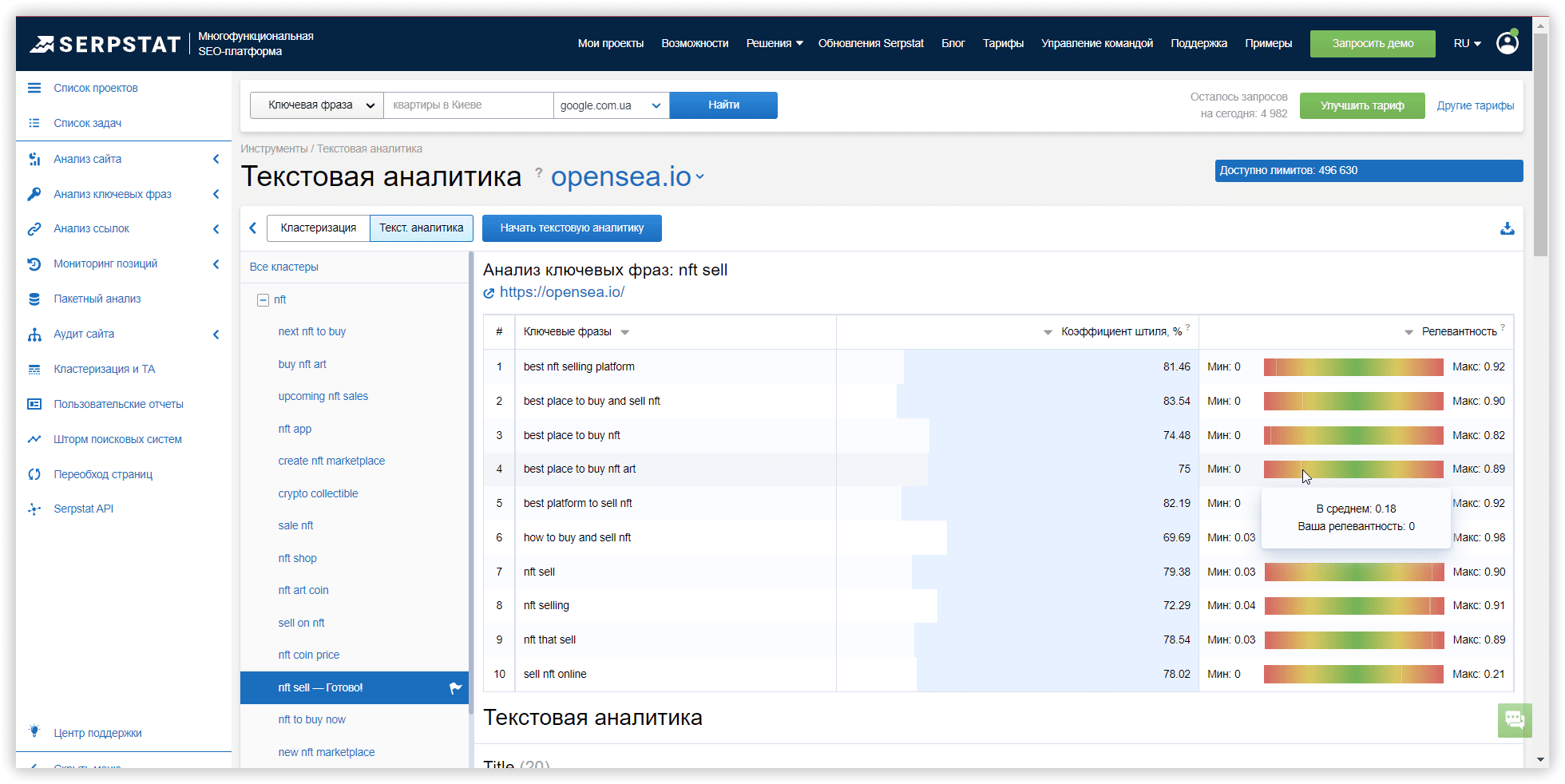Expand the Анализ ключевых фраз submenu chevron

(216, 194)
